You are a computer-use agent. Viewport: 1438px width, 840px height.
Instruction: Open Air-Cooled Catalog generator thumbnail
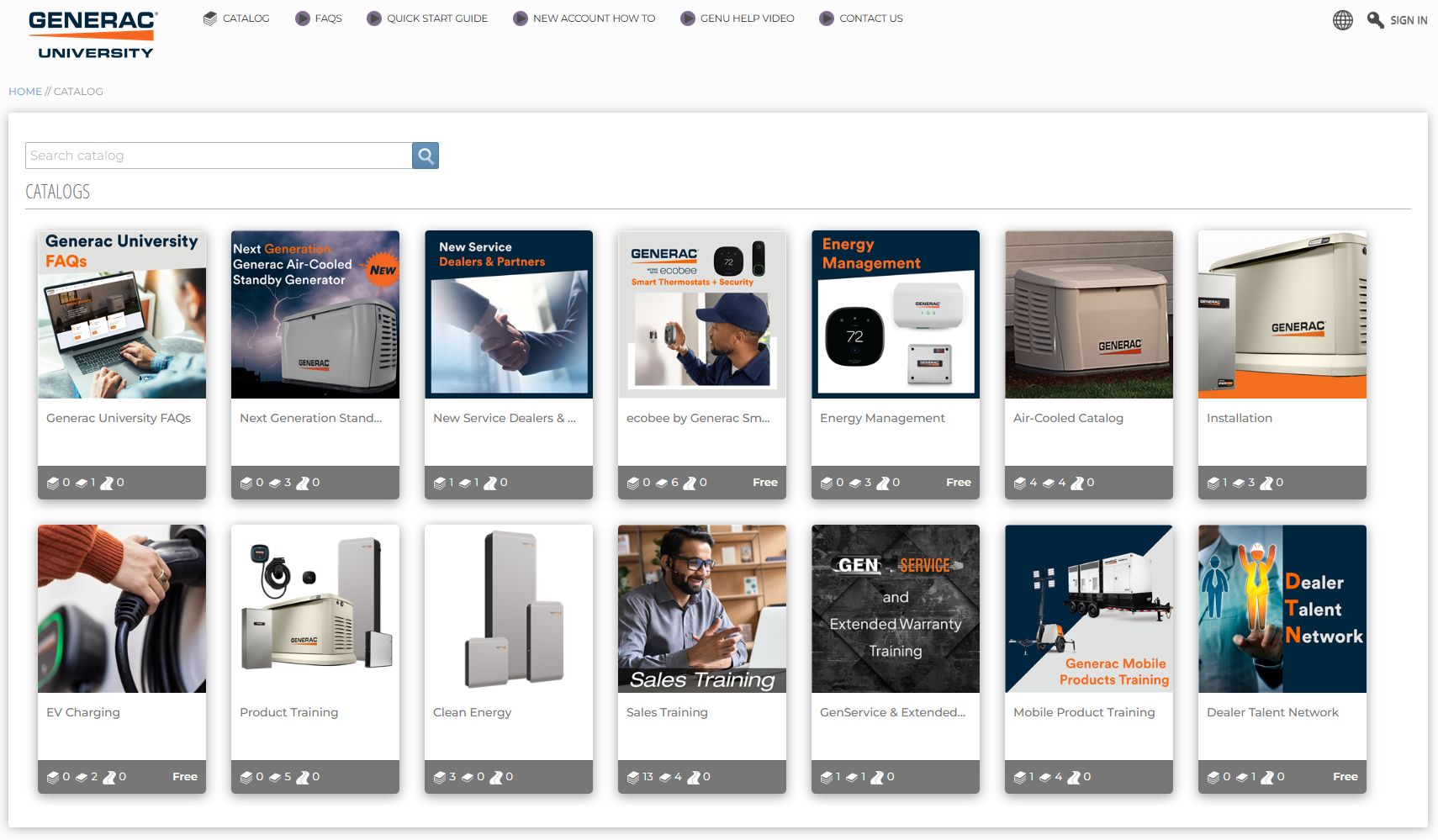[1089, 314]
